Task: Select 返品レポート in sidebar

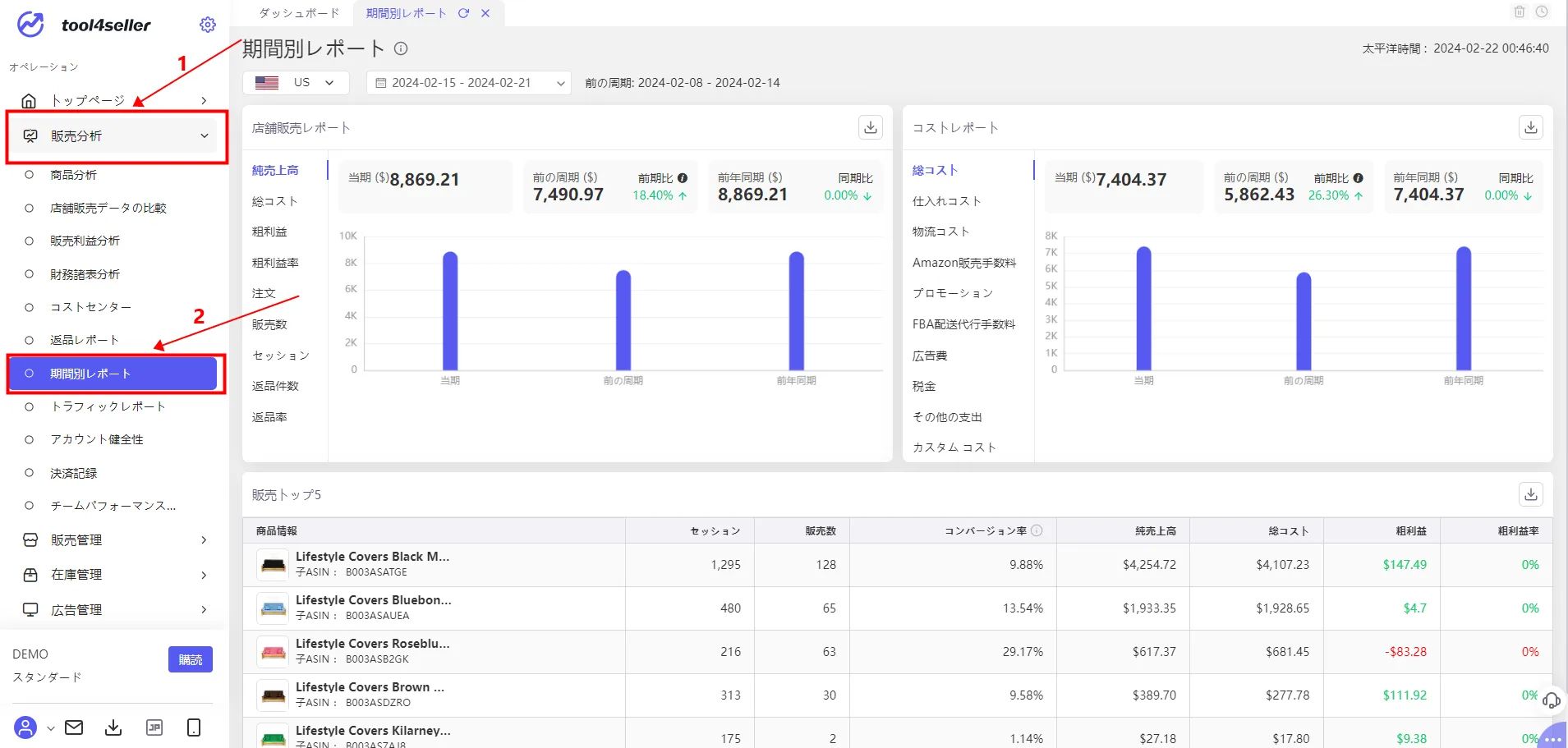Action: pos(85,340)
